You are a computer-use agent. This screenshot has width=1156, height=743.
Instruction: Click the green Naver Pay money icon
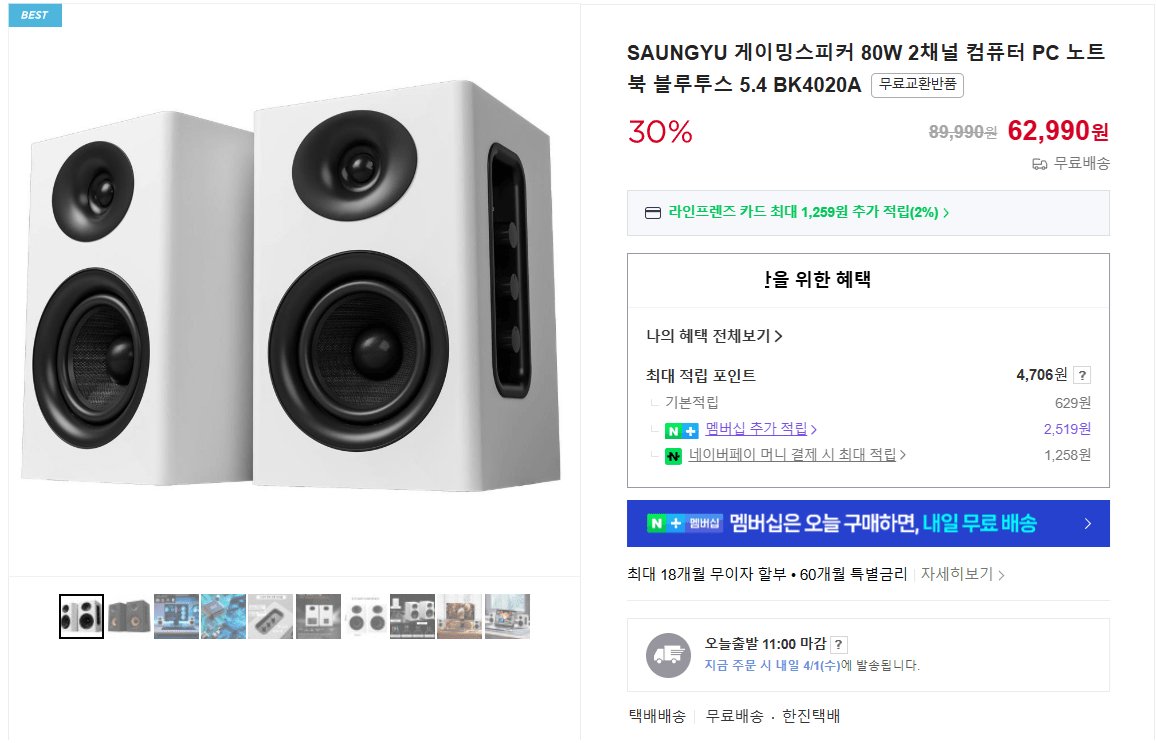[x=674, y=456]
